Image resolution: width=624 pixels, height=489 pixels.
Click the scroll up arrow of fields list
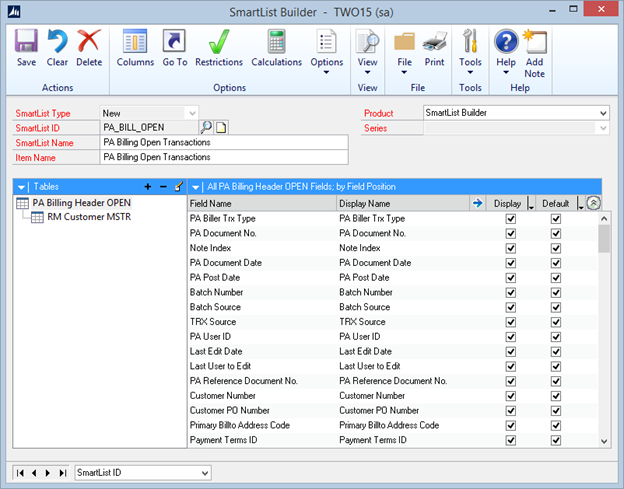[x=604, y=218]
